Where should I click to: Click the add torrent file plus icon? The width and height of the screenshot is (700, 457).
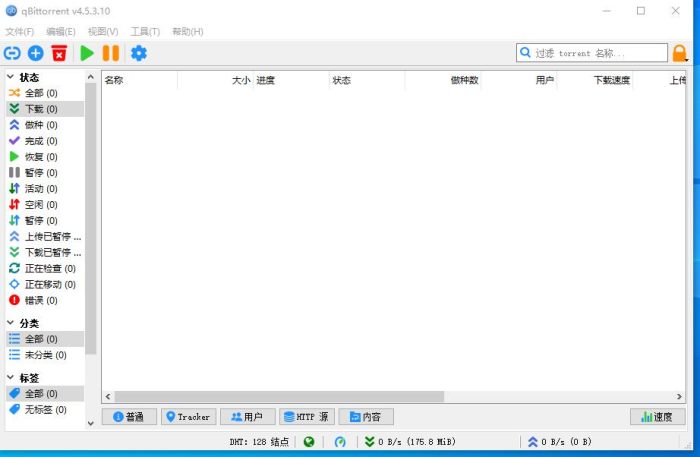coord(36,54)
